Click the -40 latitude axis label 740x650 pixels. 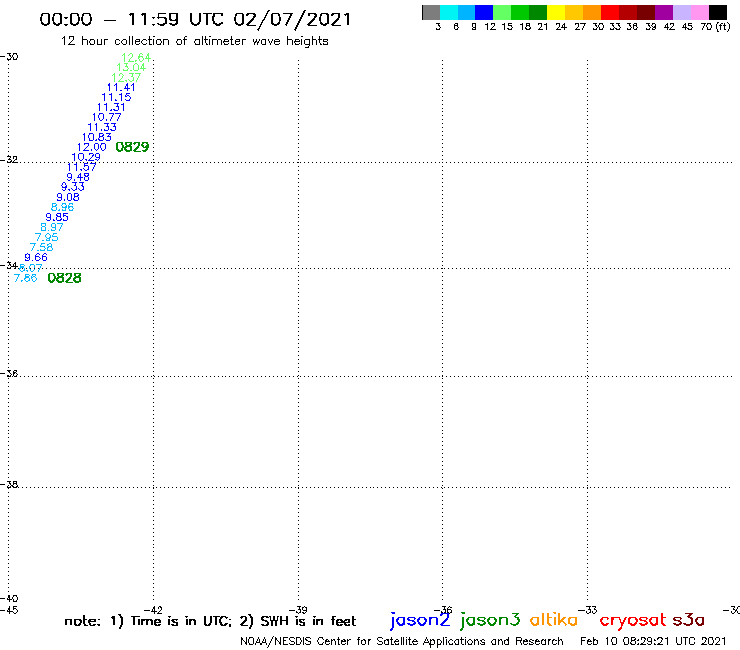[x=9, y=599]
